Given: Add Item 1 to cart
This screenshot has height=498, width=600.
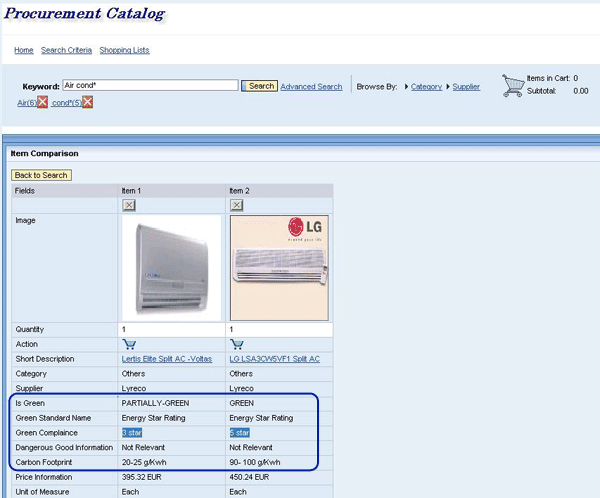Looking at the screenshot, I should [129, 344].
